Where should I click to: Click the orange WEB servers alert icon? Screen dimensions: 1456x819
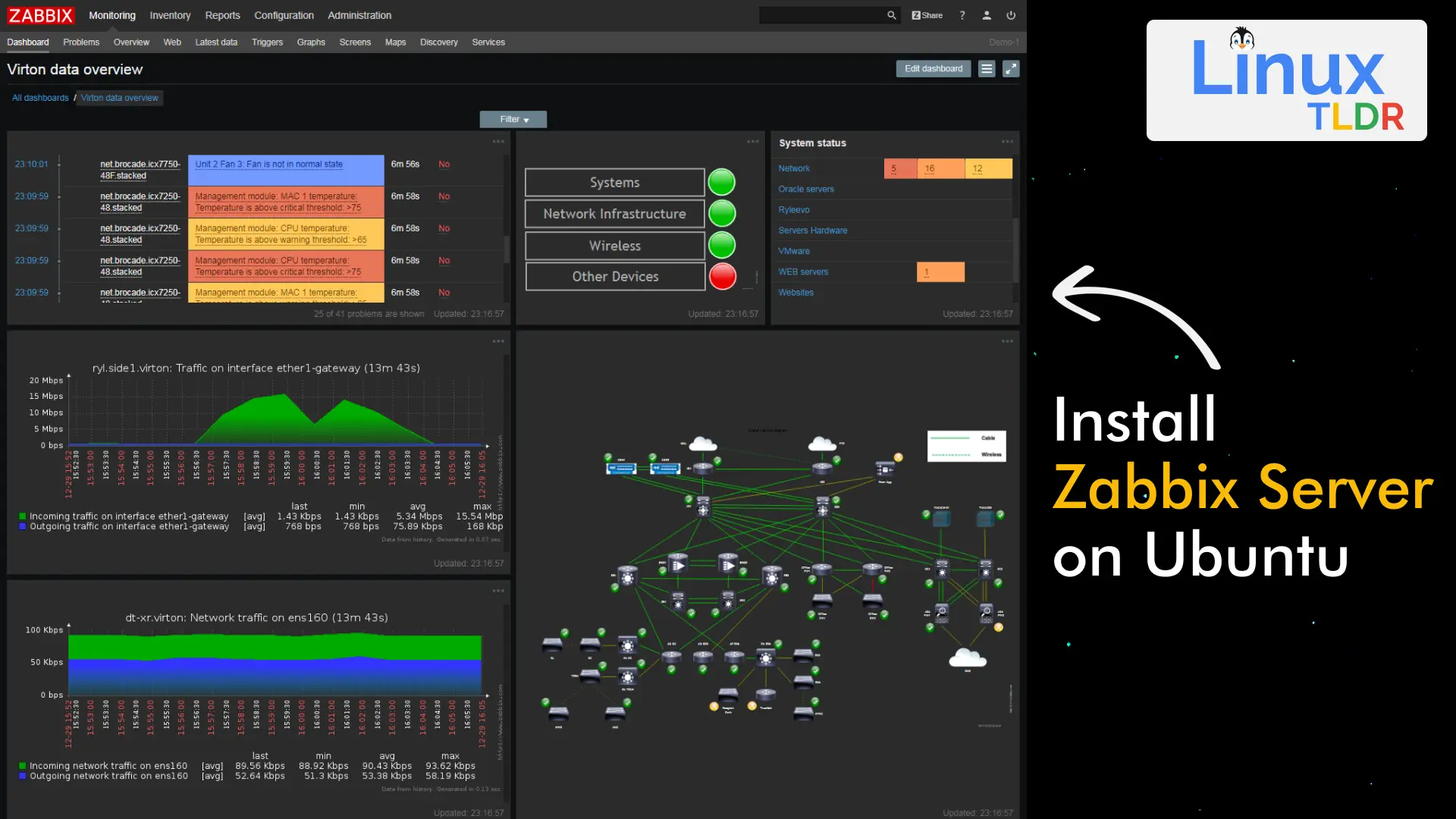pyautogui.click(x=940, y=272)
